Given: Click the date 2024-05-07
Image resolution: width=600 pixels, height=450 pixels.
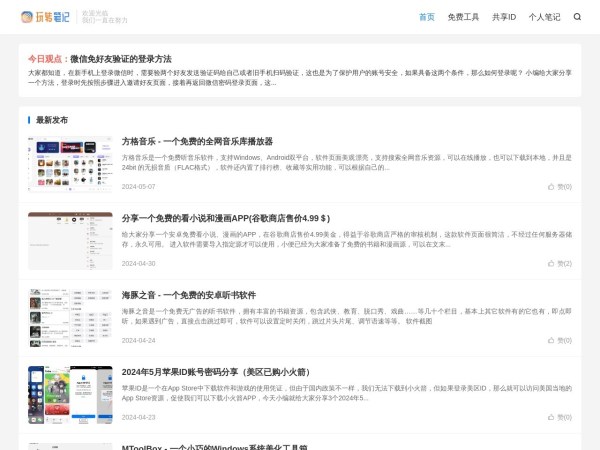Looking at the screenshot, I should pos(139,187).
